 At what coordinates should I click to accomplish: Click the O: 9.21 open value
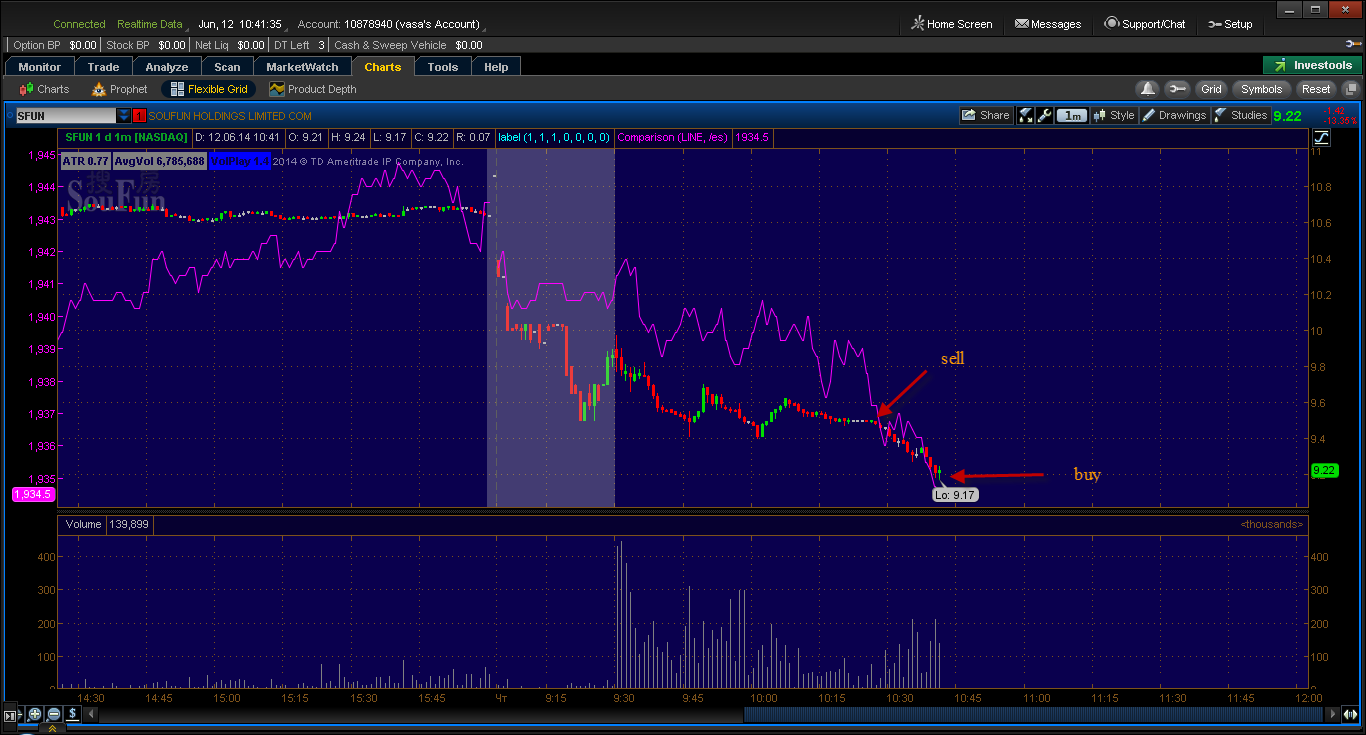305,137
